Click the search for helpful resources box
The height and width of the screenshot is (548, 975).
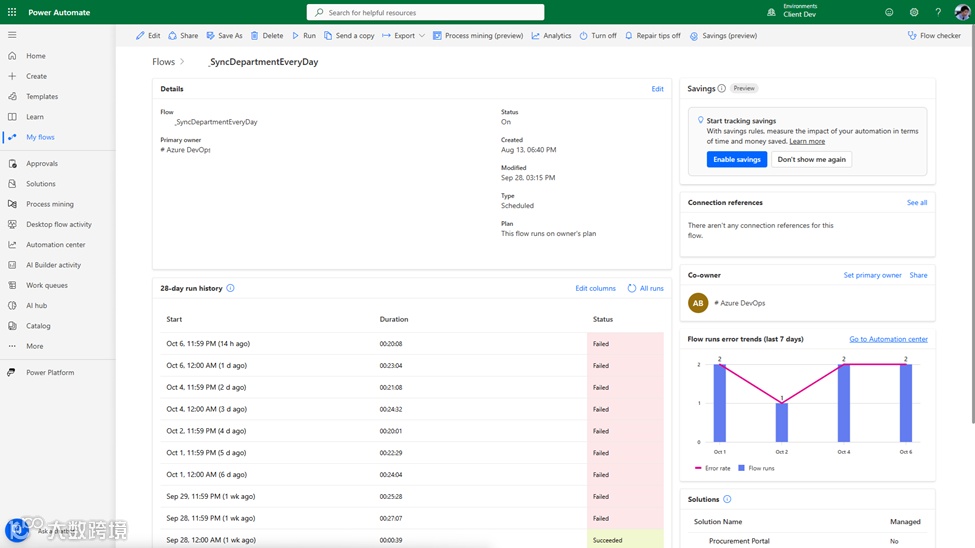[x=425, y=12]
